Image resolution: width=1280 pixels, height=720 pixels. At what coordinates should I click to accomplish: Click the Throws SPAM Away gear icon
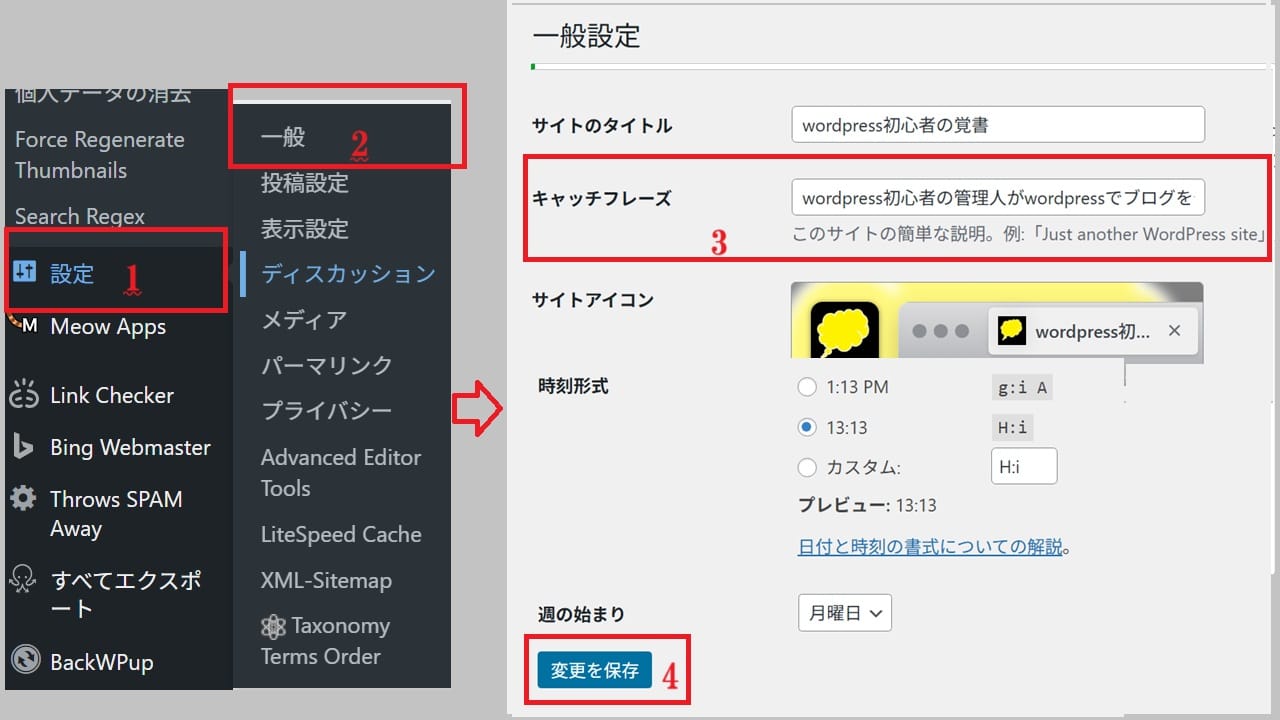[23, 500]
